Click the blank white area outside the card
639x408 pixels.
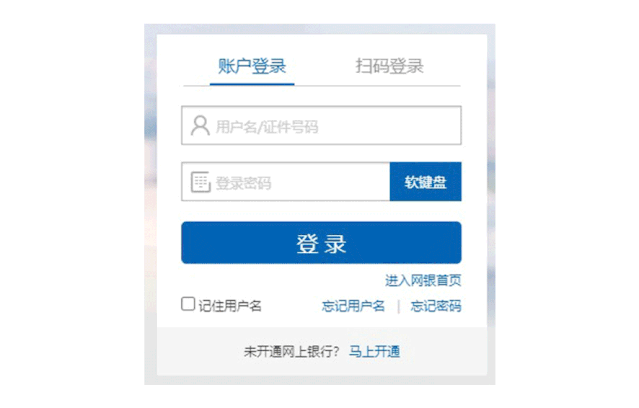pyautogui.click(x=69, y=204)
